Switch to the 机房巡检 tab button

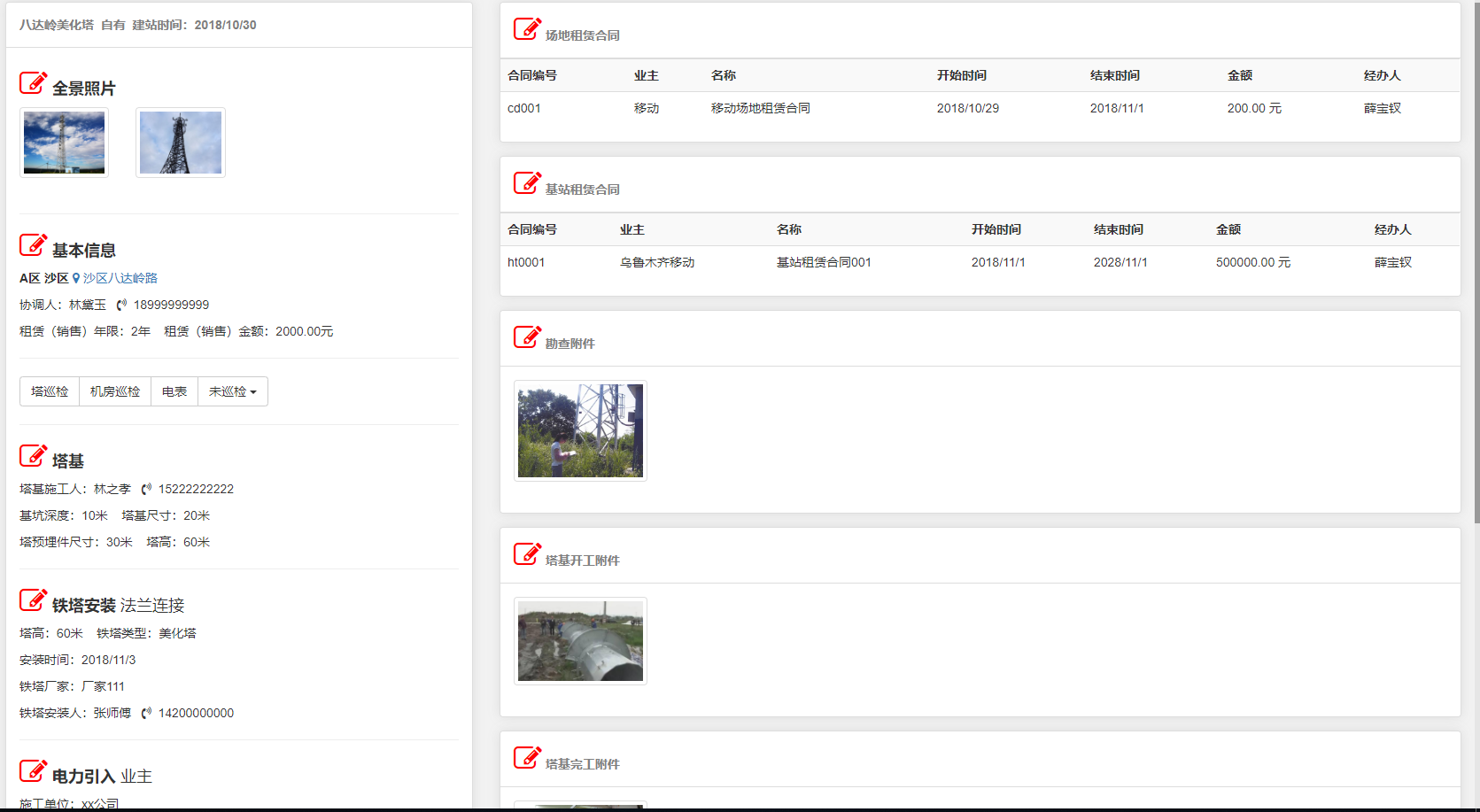tap(115, 391)
